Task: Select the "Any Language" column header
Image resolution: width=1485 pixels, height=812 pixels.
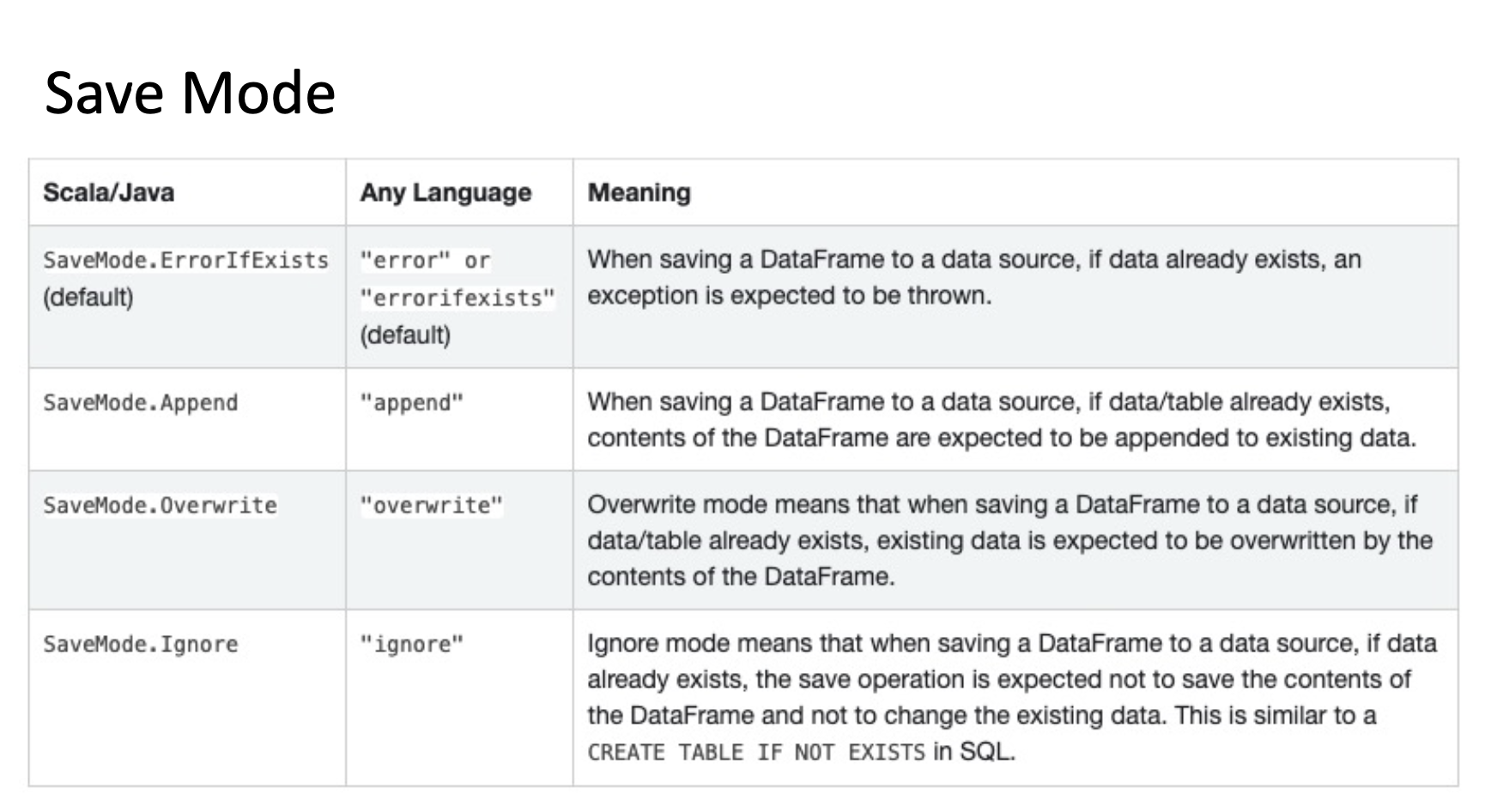Action: [445, 192]
